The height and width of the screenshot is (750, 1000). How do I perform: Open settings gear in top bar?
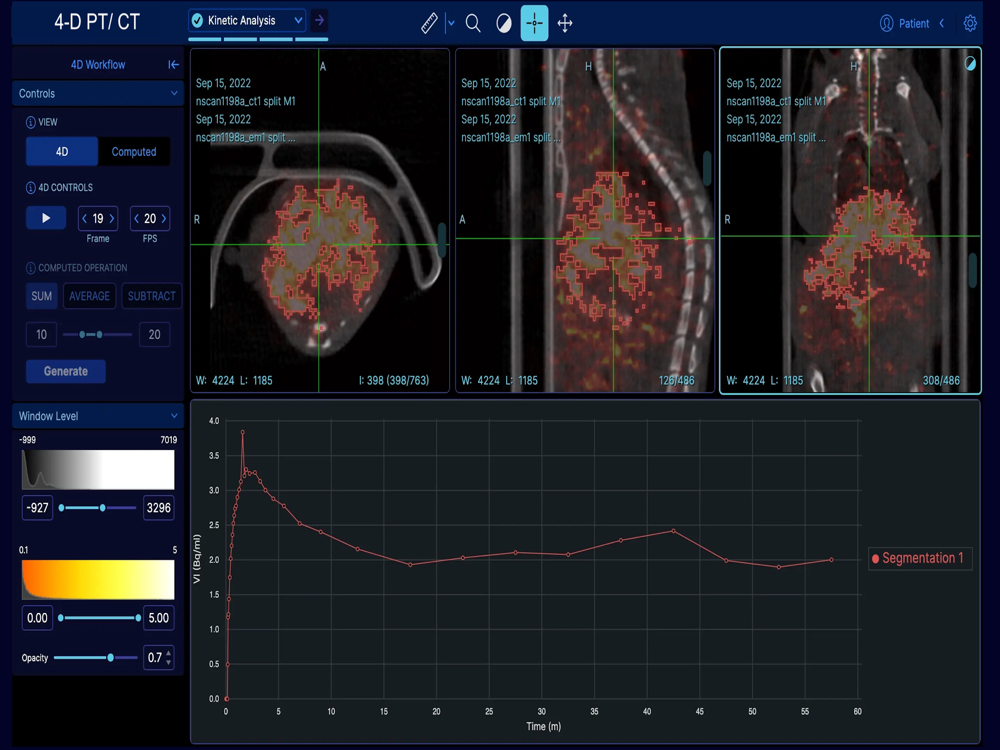point(970,23)
